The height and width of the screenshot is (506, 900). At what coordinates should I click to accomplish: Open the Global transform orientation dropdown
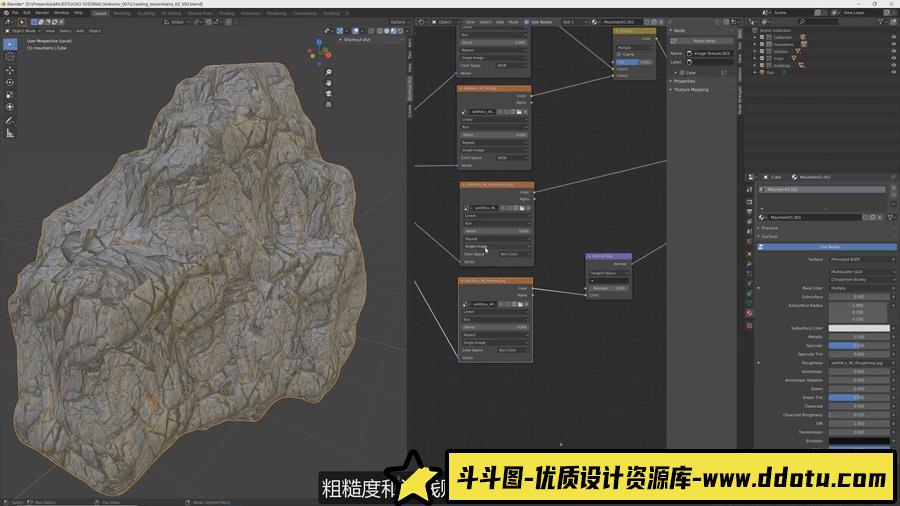[176, 22]
